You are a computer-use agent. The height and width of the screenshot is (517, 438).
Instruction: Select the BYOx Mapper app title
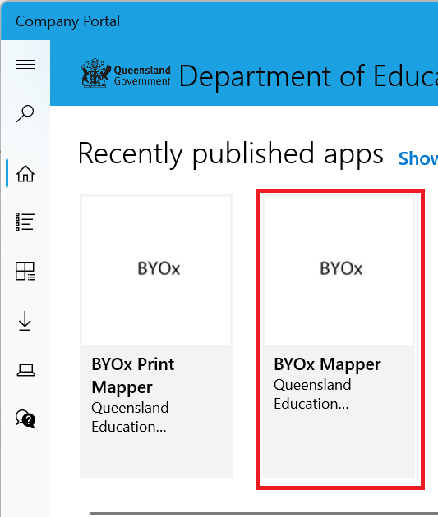327,364
